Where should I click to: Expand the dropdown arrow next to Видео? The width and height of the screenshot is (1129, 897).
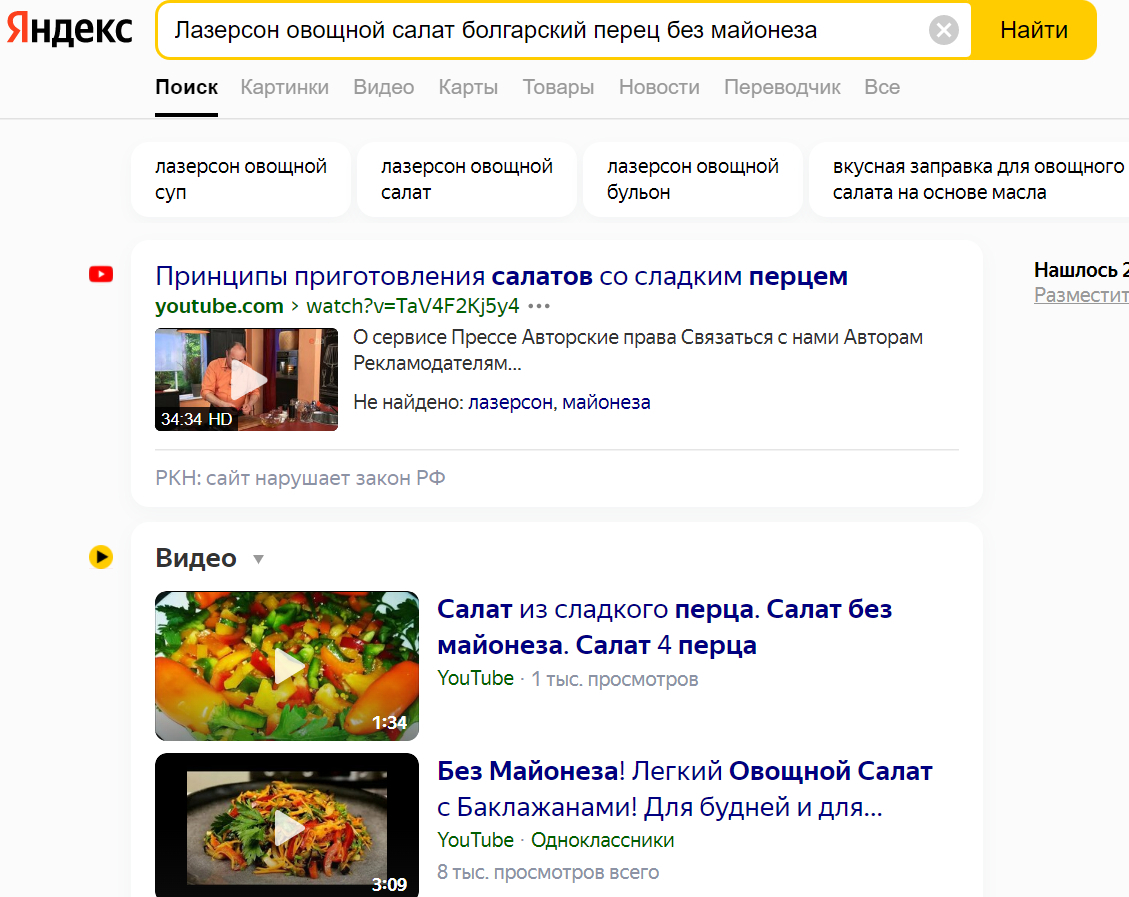click(x=258, y=559)
